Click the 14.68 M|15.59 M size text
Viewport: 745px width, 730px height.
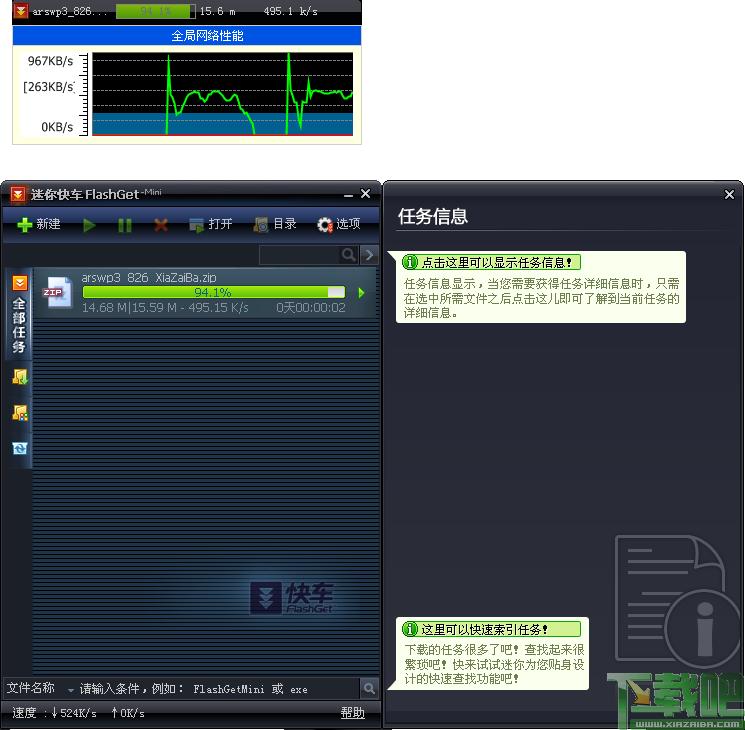coord(129,307)
